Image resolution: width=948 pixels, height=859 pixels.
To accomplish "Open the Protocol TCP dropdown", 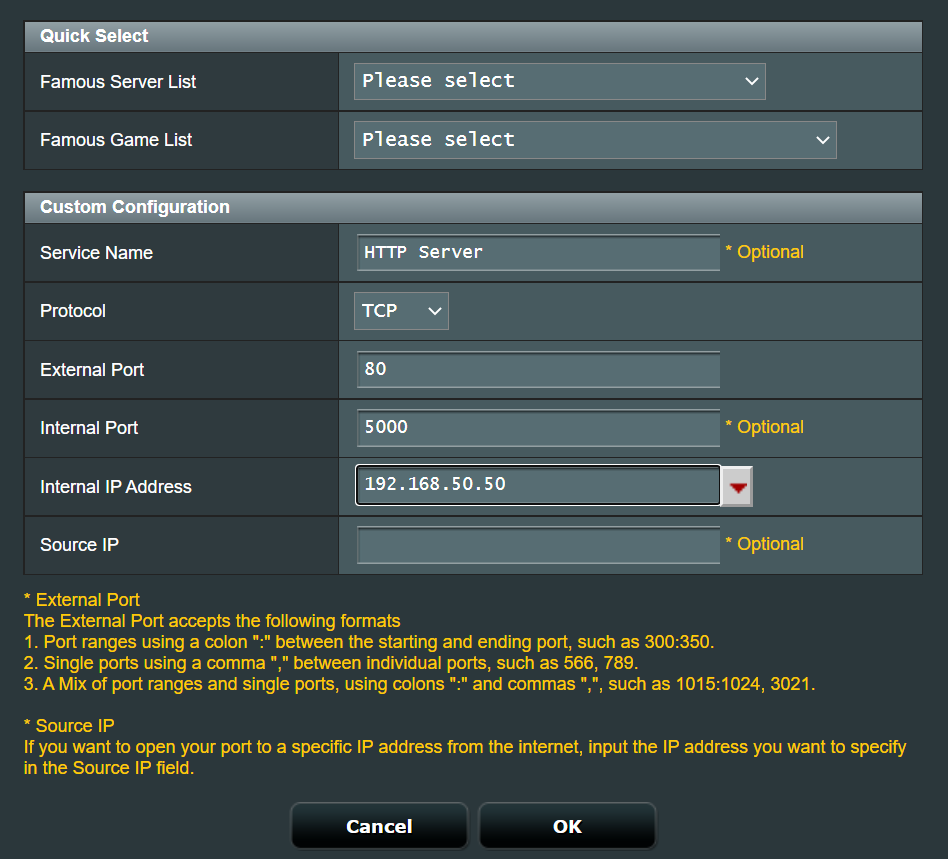I will (x=401, y=311).
